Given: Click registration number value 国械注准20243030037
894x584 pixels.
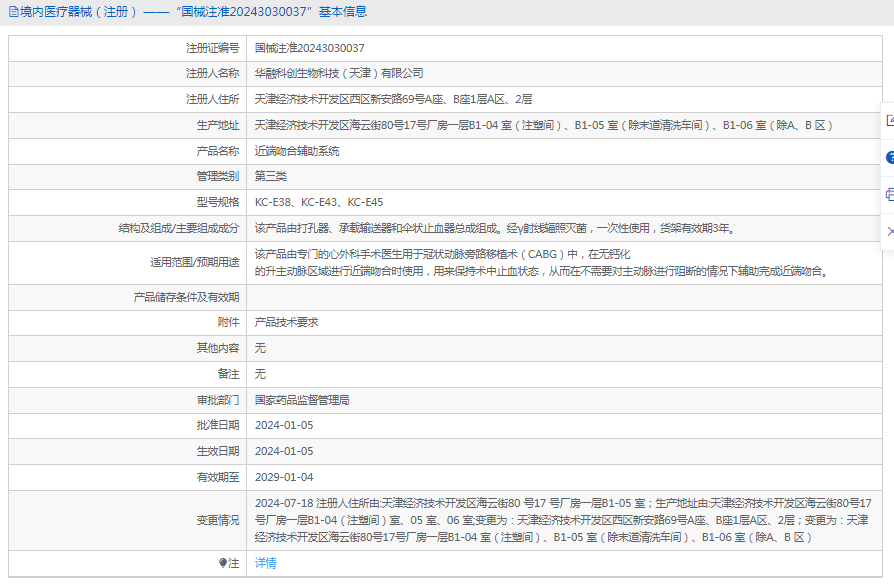Looking at the screenshot, I should click(310, 48).
